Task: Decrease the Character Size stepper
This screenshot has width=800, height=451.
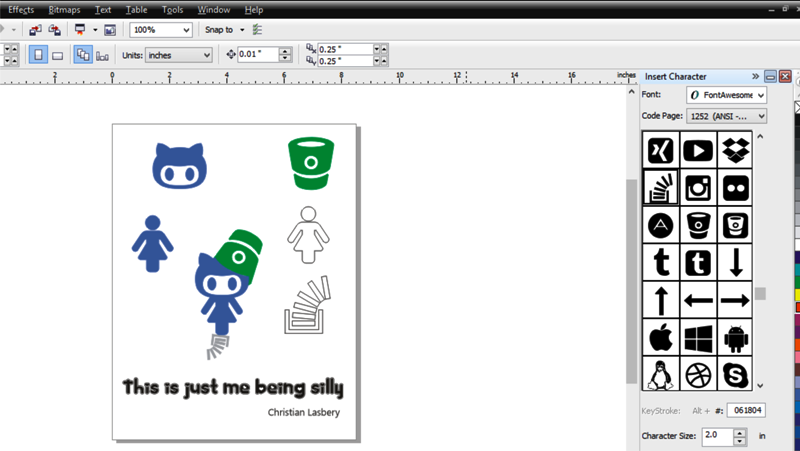Action: coord(740,441)
